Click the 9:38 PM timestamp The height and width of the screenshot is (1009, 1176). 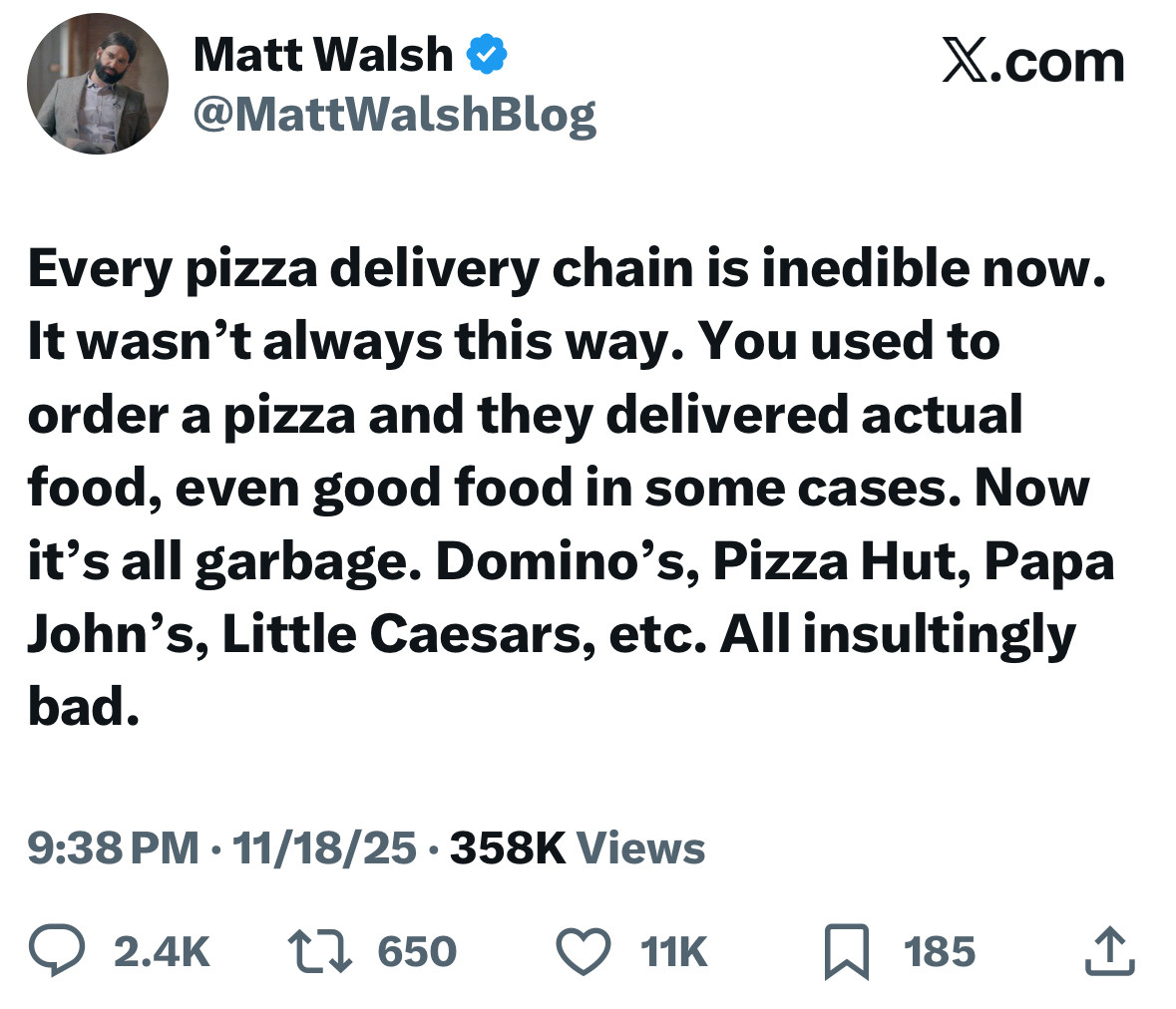[112, 847]
